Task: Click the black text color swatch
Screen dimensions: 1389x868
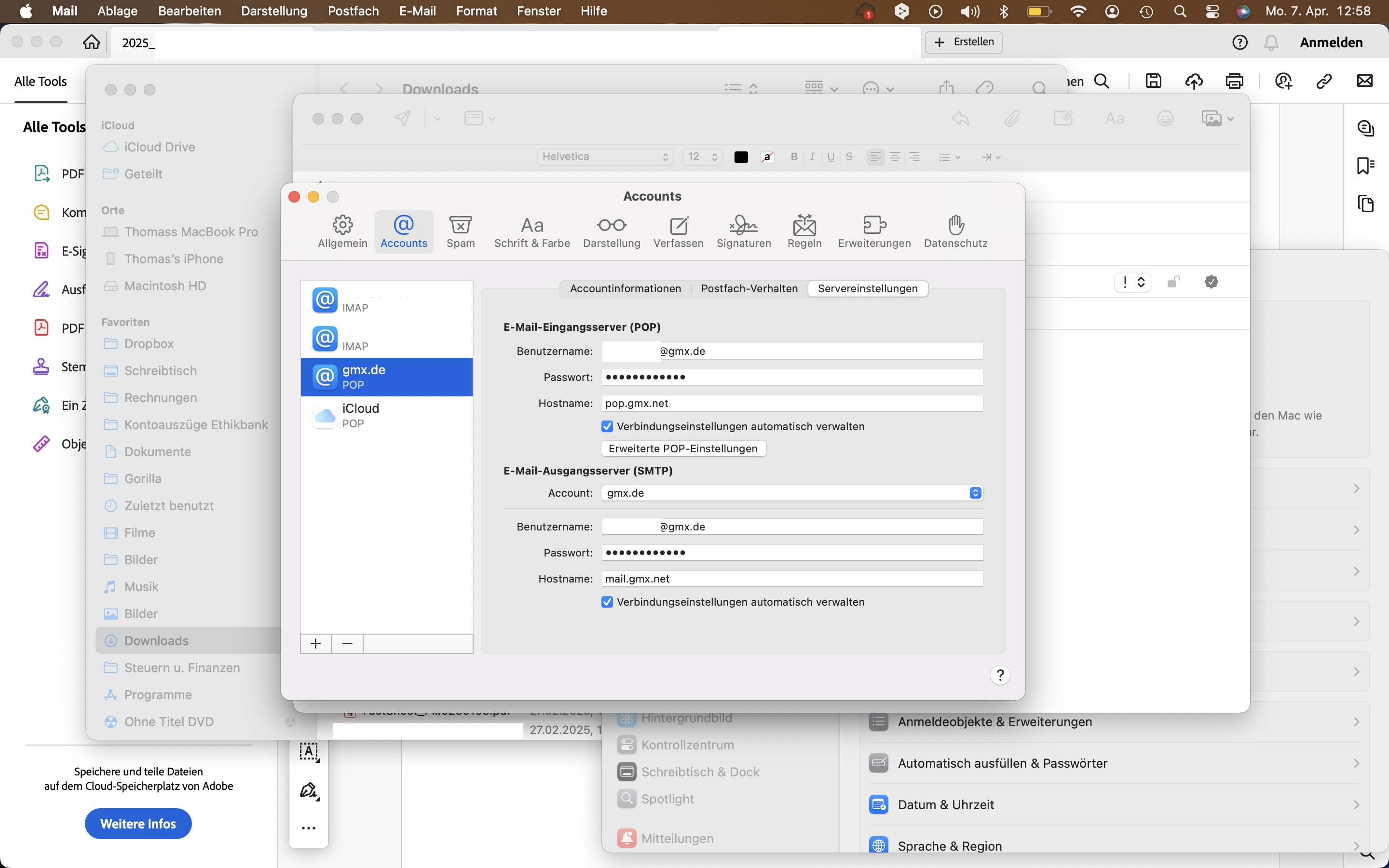Action: (x=741, y=157)
